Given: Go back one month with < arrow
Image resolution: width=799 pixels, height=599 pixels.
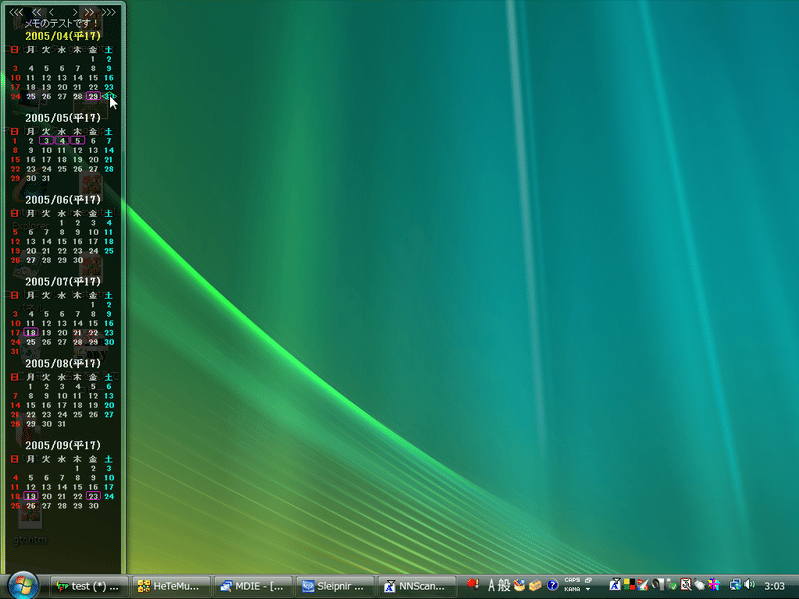Looking at the screenshot, I should 52,12.
